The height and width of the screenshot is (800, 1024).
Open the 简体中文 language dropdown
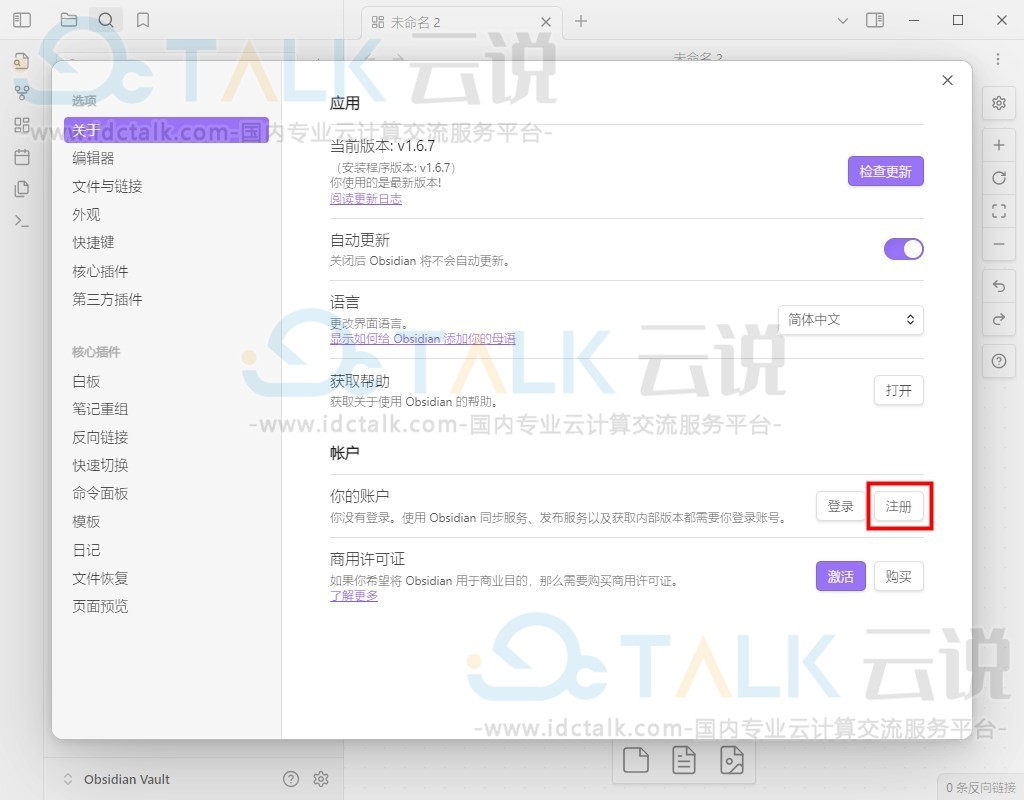click(x=850, y=320)
